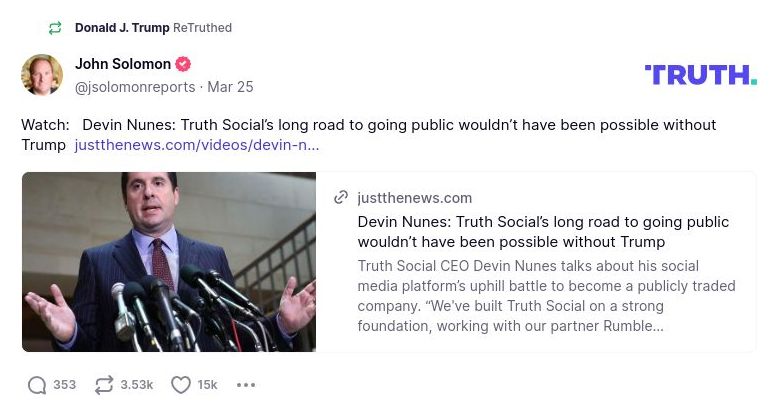Click the John Solomon display name
The height and width of the screenshot is (415, 778).
point(123,64)
